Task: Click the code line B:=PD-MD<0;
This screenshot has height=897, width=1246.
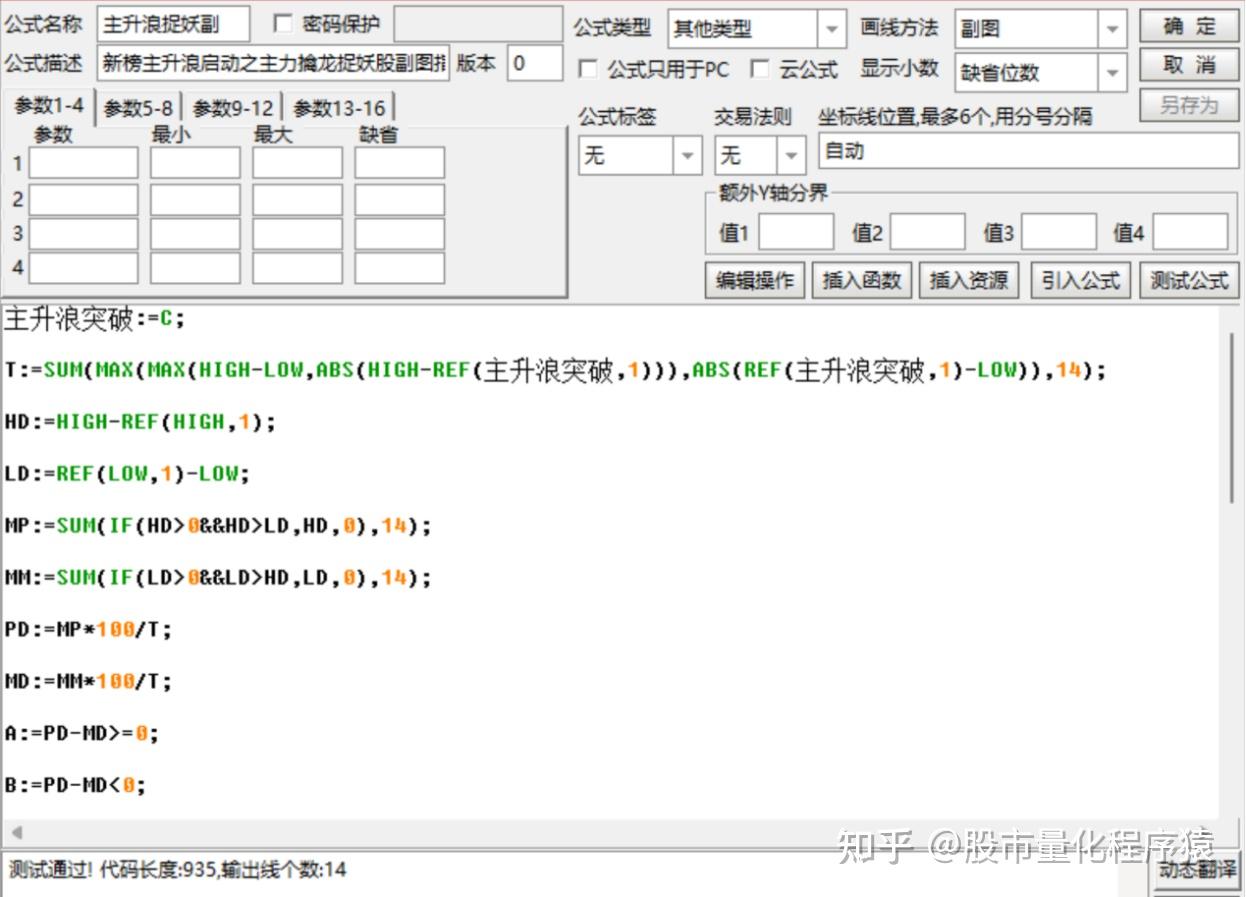Action: coord(76,786)
